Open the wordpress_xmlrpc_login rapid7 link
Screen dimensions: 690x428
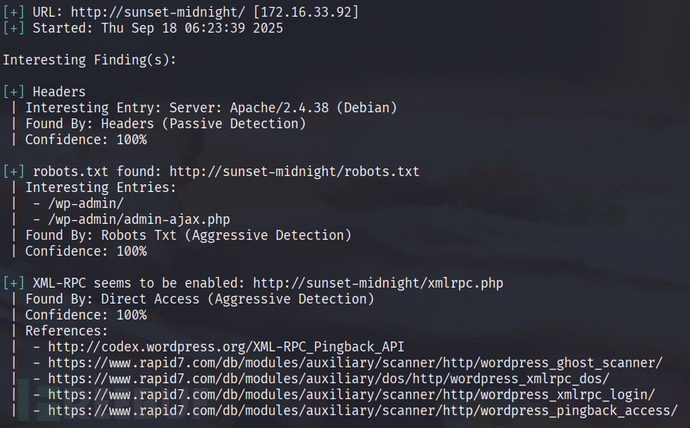(351, 395)
